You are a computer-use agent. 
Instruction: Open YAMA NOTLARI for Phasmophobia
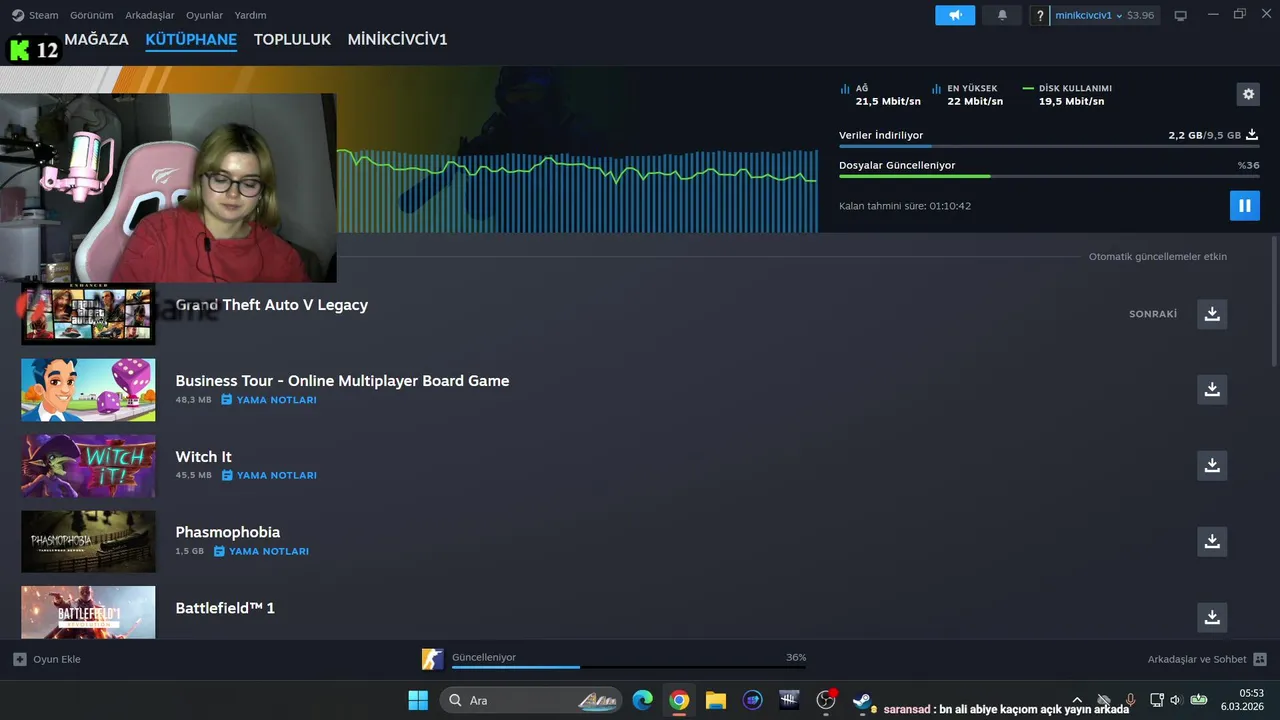(x=261, y=552)
